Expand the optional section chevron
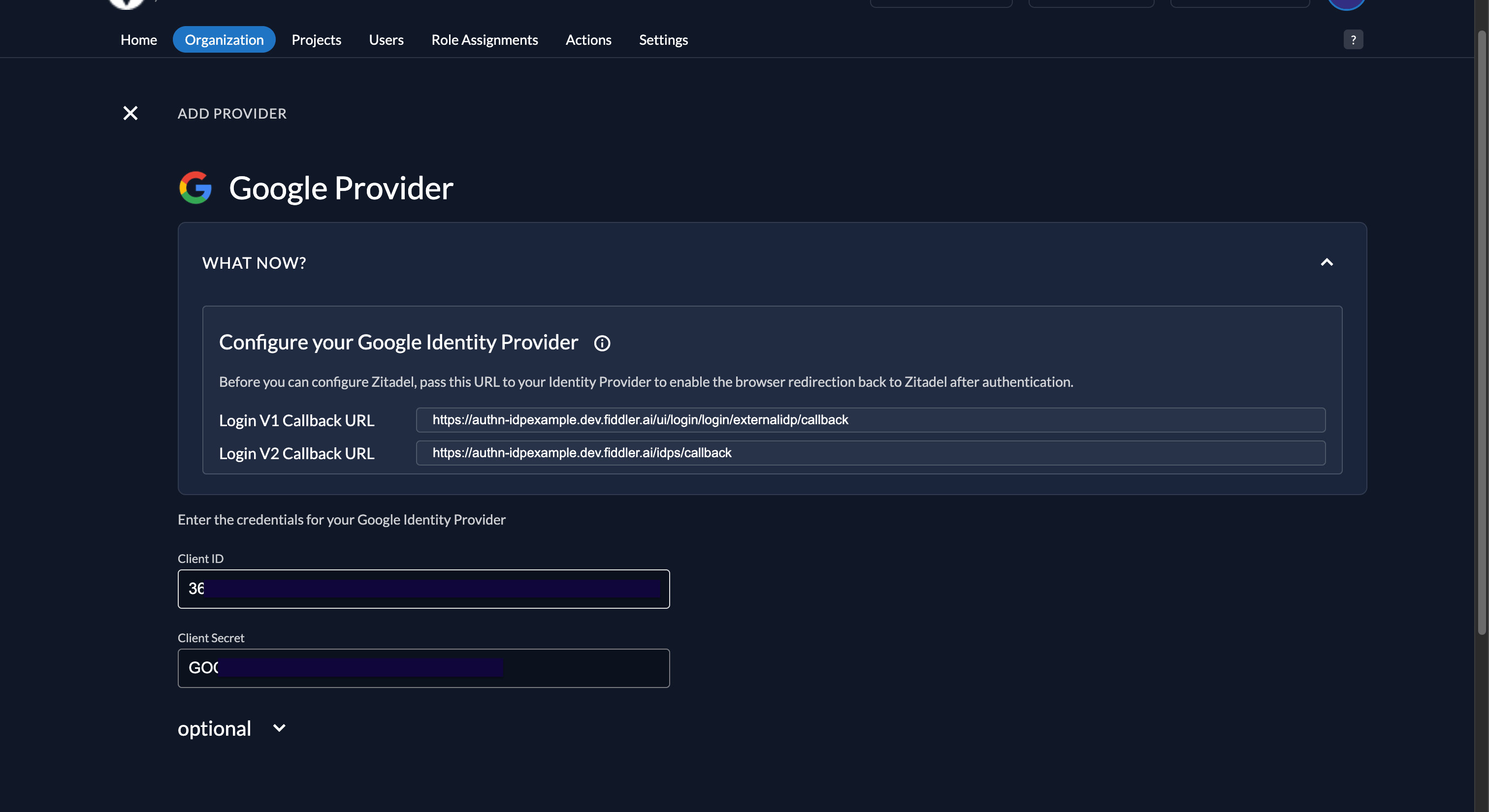The width and height of the screenshot is (1489, 812). pos(279,728)
